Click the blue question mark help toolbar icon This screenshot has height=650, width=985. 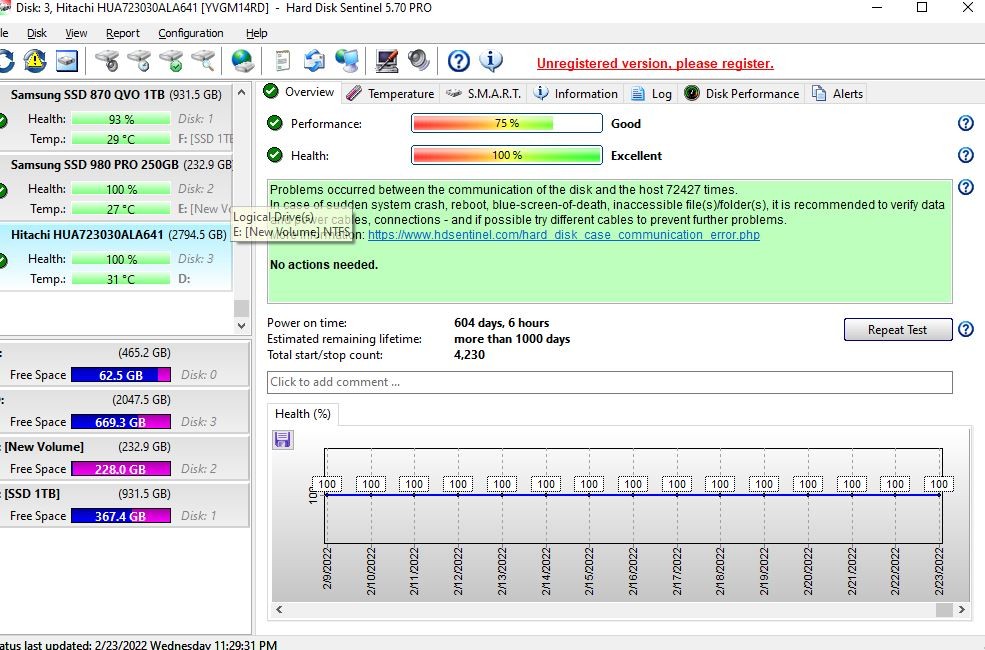pos(459,61)
